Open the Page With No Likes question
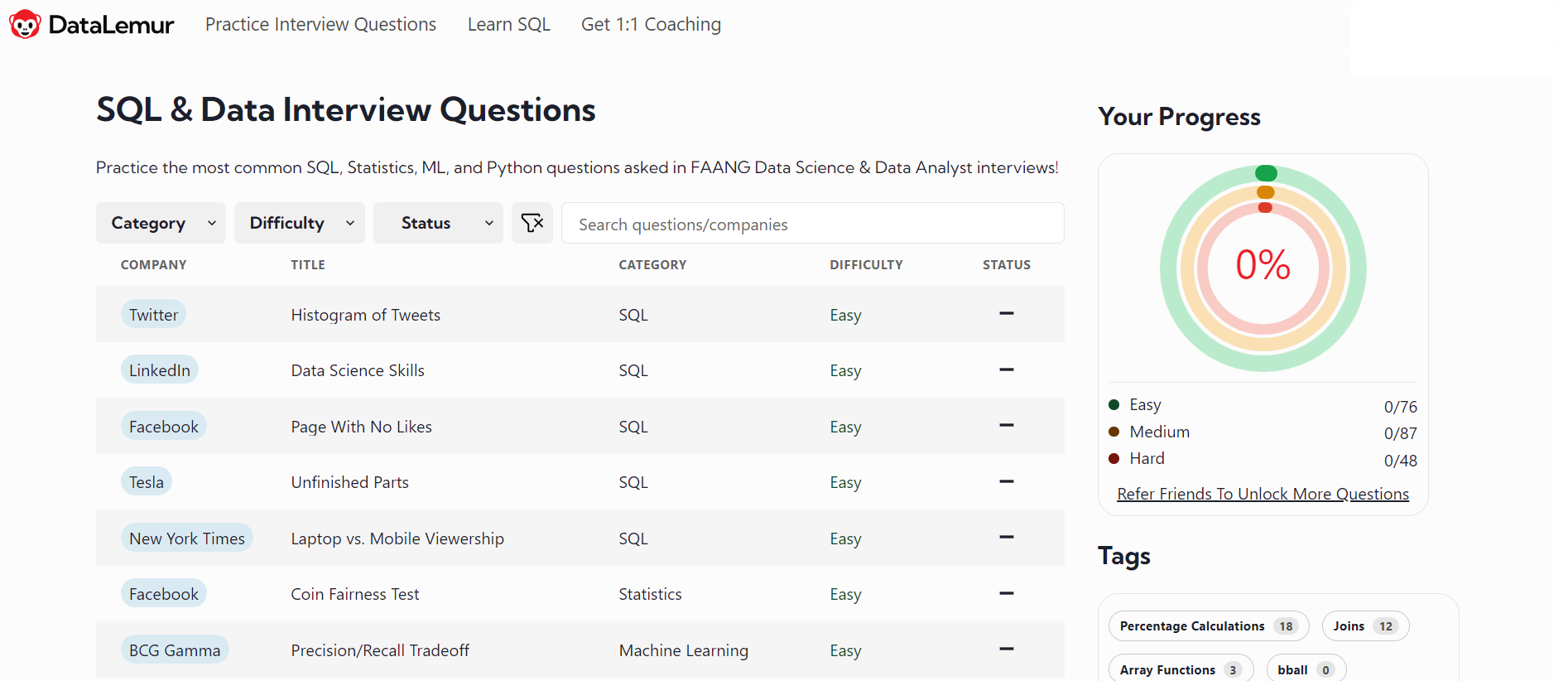Image resolution: width=1568 pixels, height=681 pixels. click(361, 427)
